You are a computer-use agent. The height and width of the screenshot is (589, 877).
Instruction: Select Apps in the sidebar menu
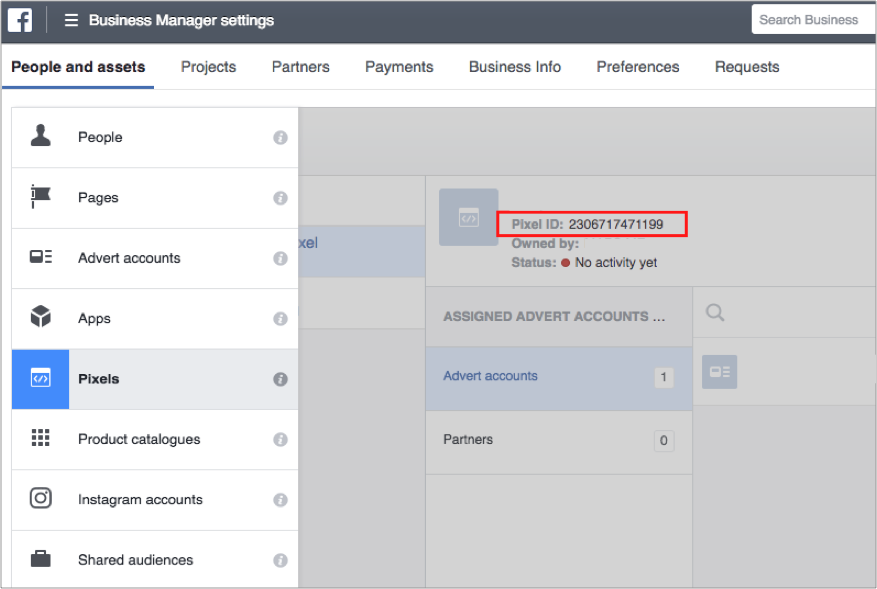click(155, 319)
